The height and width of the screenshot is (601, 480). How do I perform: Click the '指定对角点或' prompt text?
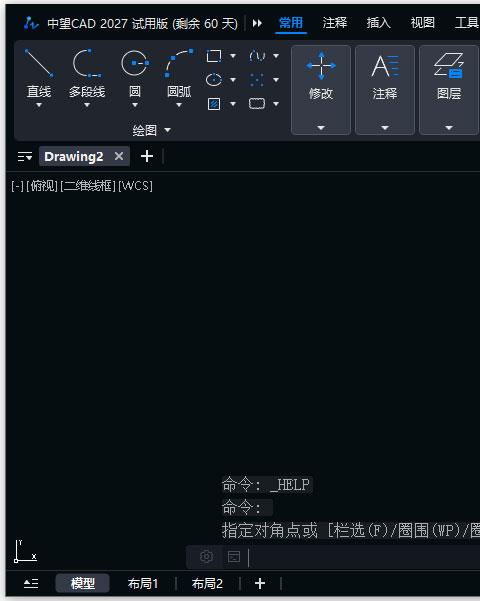270,530
